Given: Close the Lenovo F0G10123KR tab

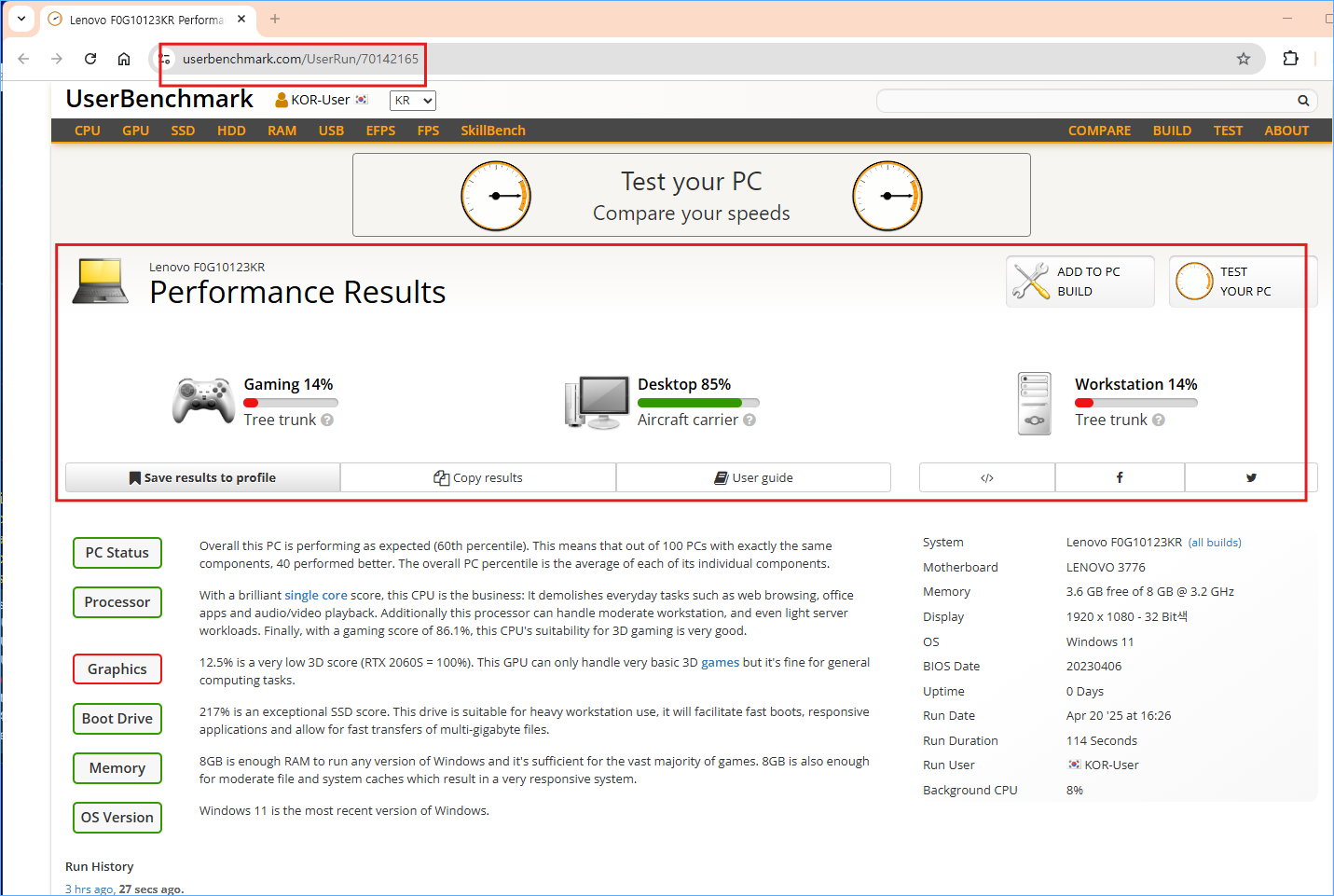Looking at the screenshot, I should [x=241, y=19].
